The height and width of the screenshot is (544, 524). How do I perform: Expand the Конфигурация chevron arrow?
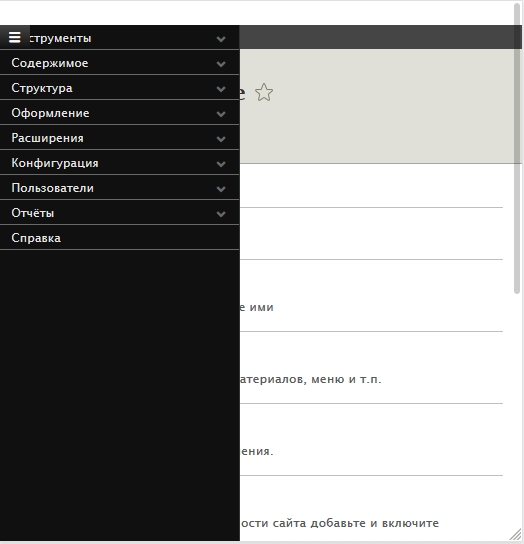coord(221,163)
